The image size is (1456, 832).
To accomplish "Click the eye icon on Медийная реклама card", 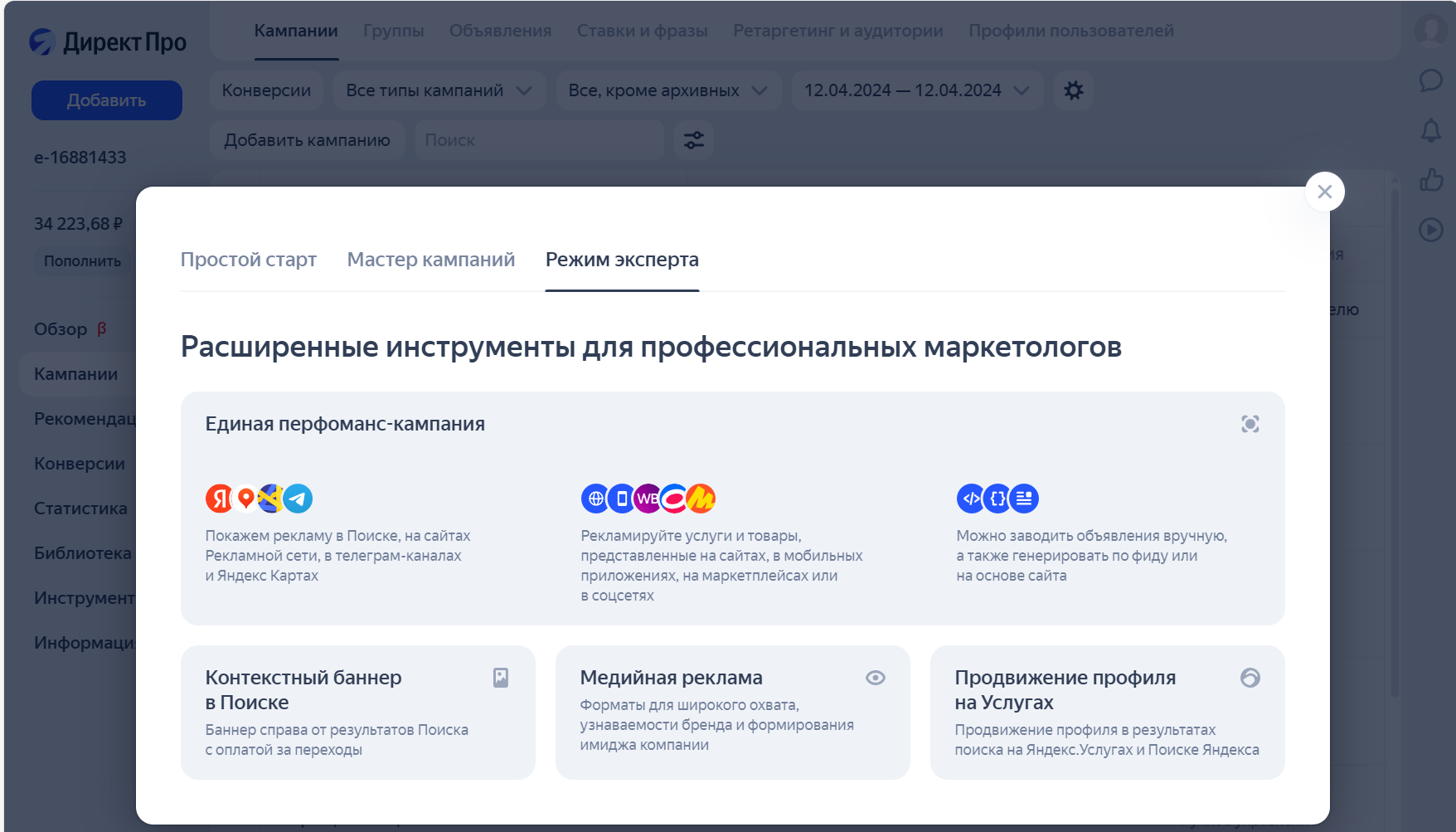I will (876, 678).
